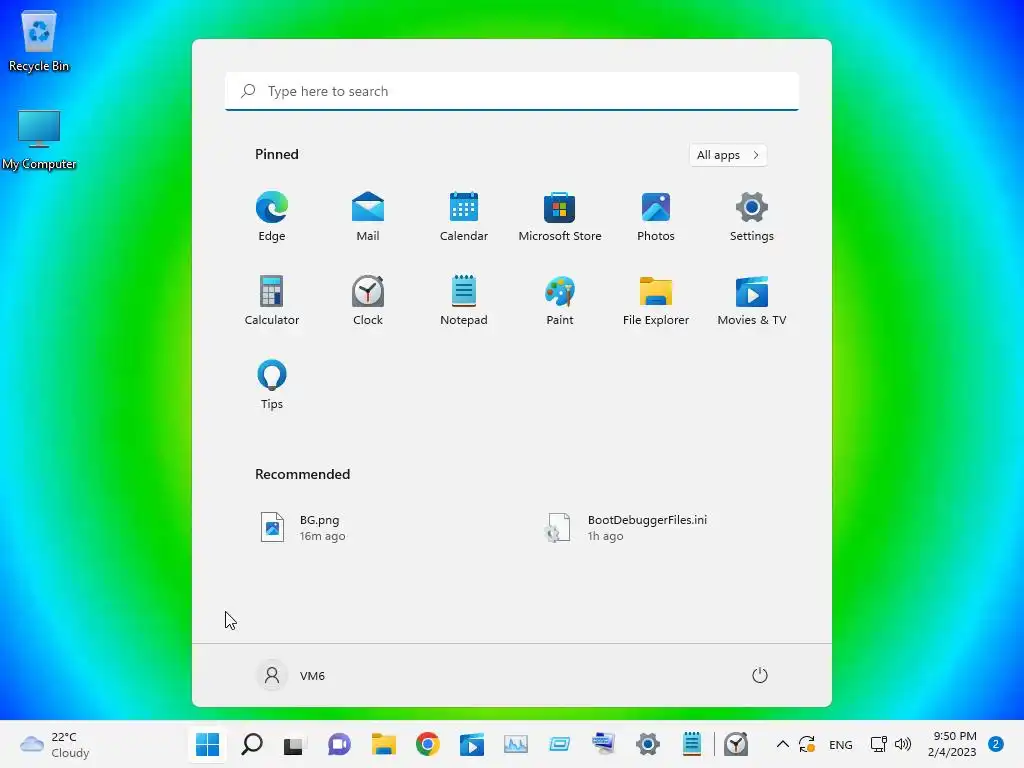Open the Clock app on the taskbar
Viewport: 1024px width, 768px height.
point(736,744)
